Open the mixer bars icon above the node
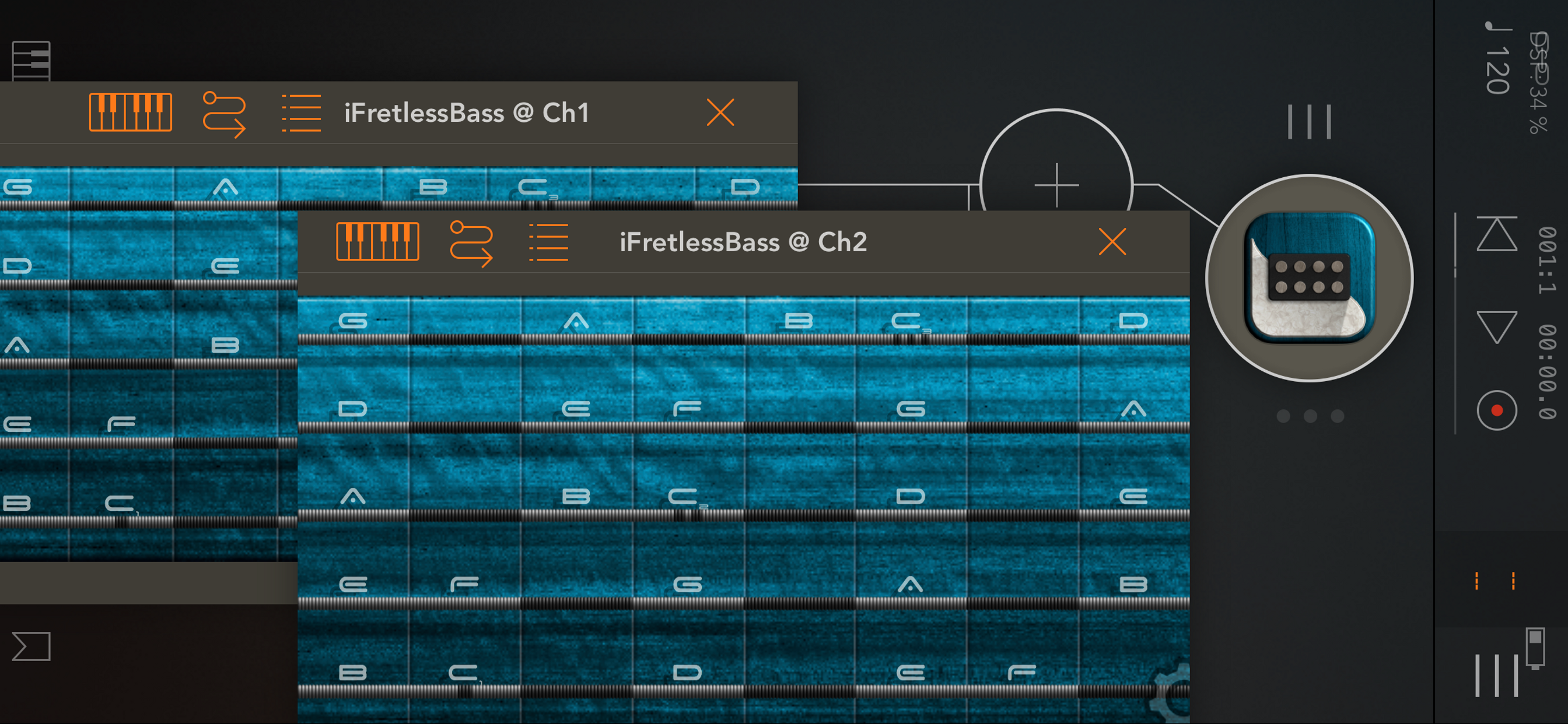The height and width of the screenshot is (724, 1568). [1310, 122]
